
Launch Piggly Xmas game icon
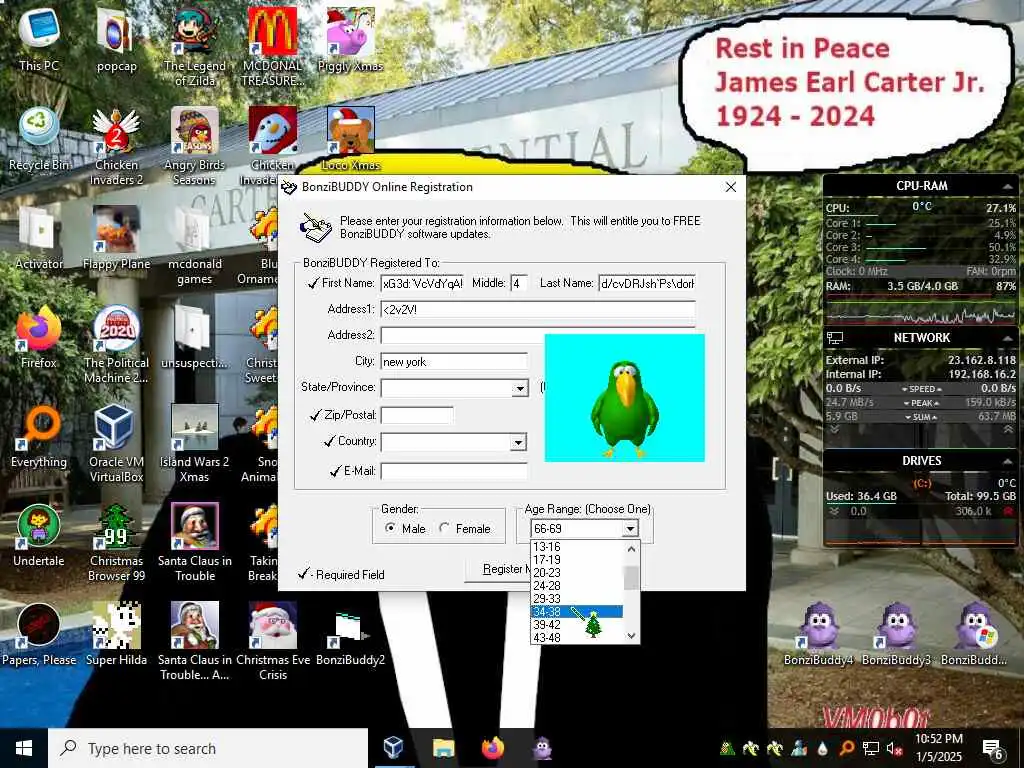[x=351, y=39]
